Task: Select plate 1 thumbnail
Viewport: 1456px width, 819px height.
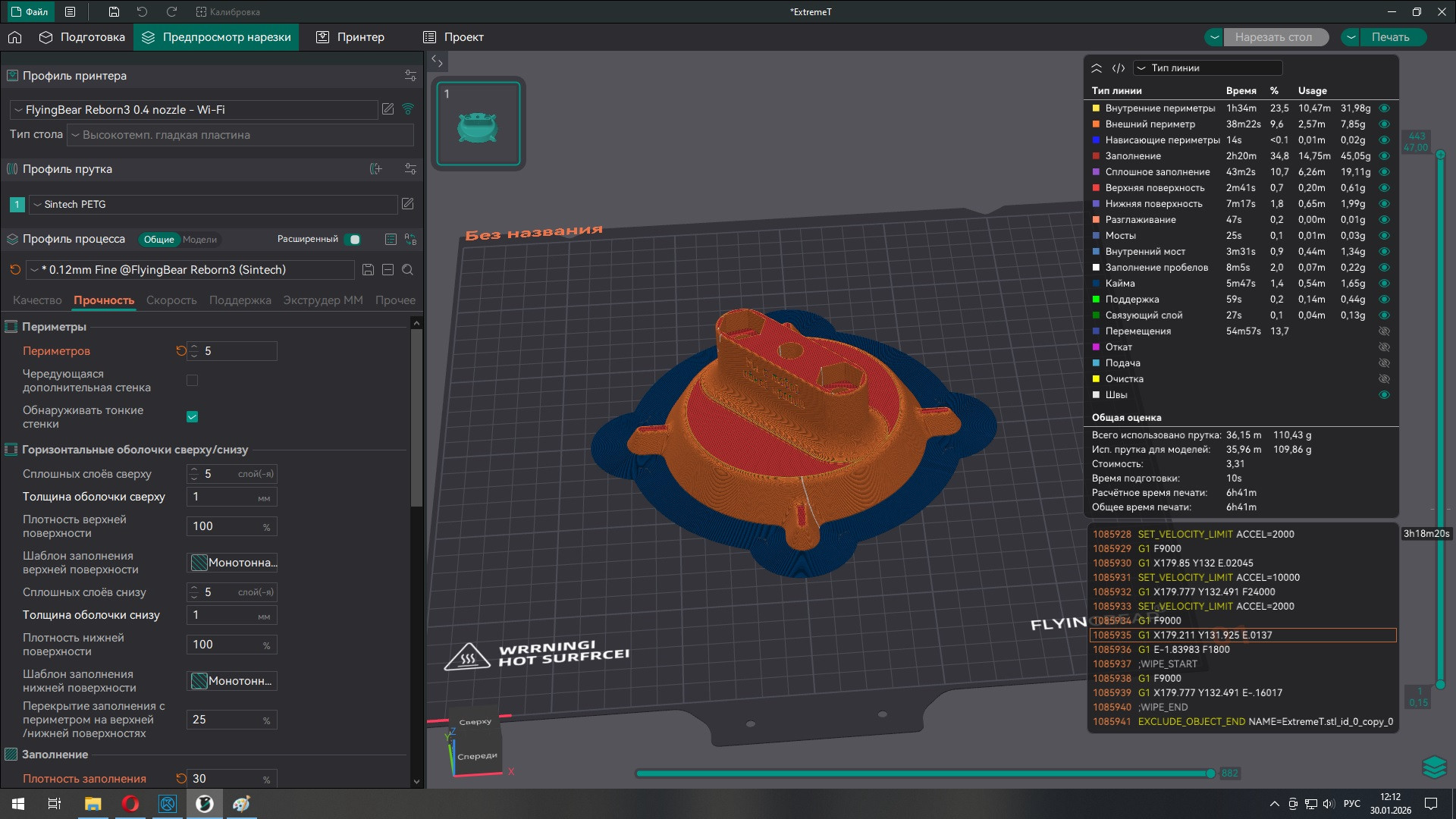Action: (x=478, y=124)
